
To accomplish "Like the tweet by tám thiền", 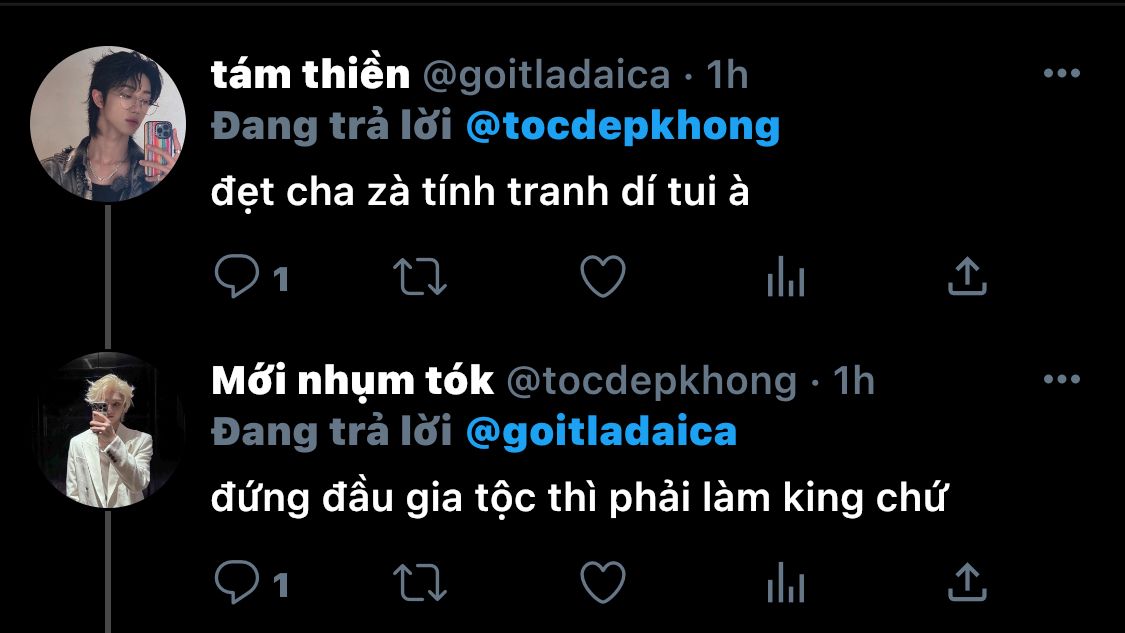I will click(x=603, y=276).
